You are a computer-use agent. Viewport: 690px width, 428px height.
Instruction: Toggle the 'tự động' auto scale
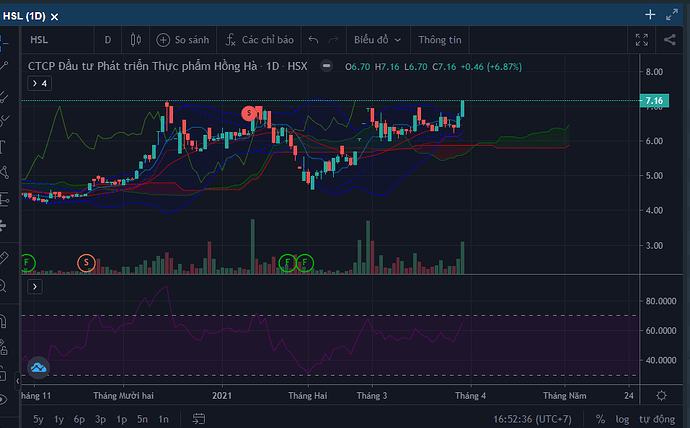pyautogui.click(x=657, y=419)
